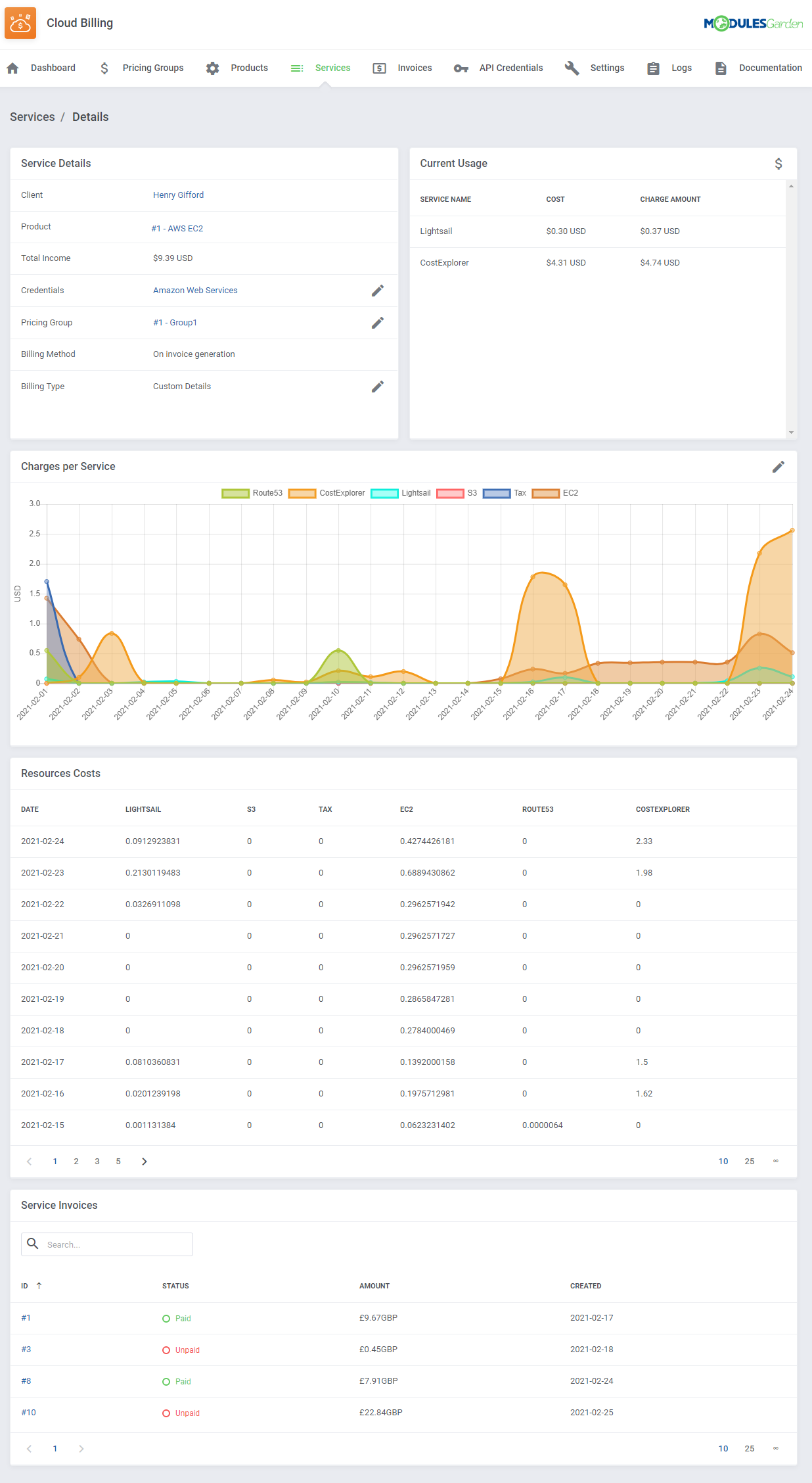Open the Products menu item
This screenshot has height=1483, width=812.
click(249, 68)
